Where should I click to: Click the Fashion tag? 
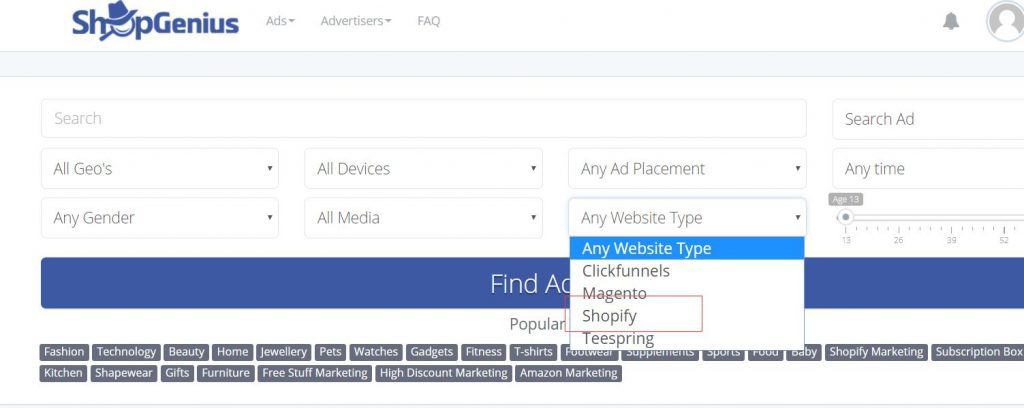[64, 352]
